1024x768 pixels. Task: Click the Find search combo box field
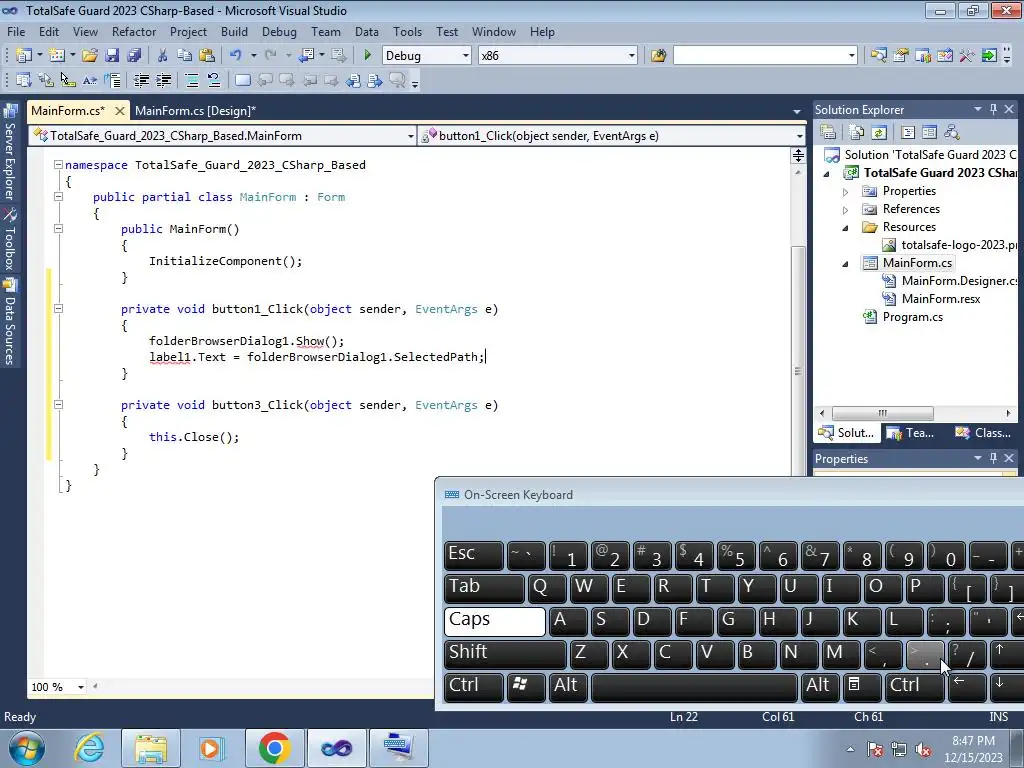[765, 56]
